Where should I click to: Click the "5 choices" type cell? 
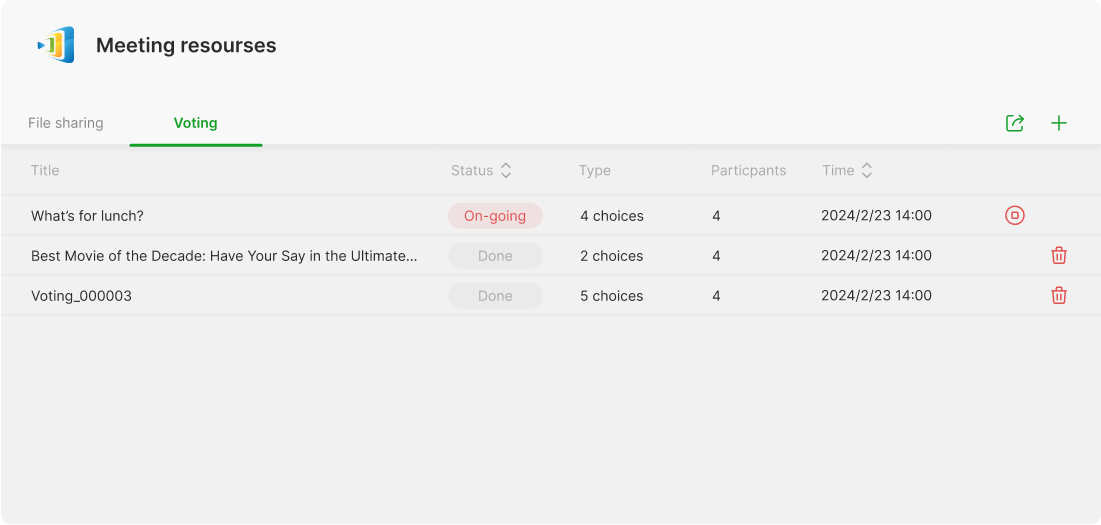click(612, 296)
